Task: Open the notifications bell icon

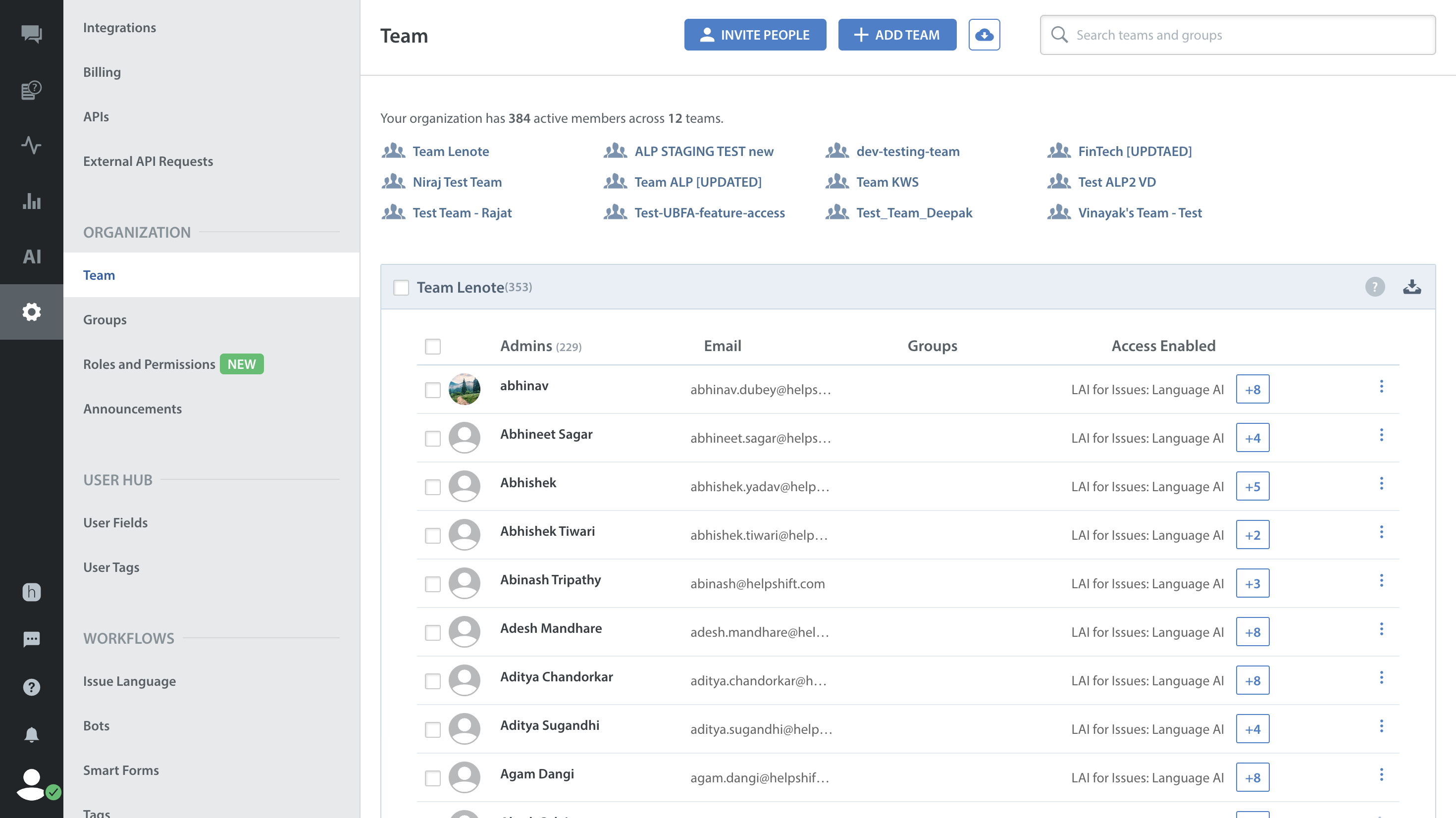Action: (x=31, y=734)
